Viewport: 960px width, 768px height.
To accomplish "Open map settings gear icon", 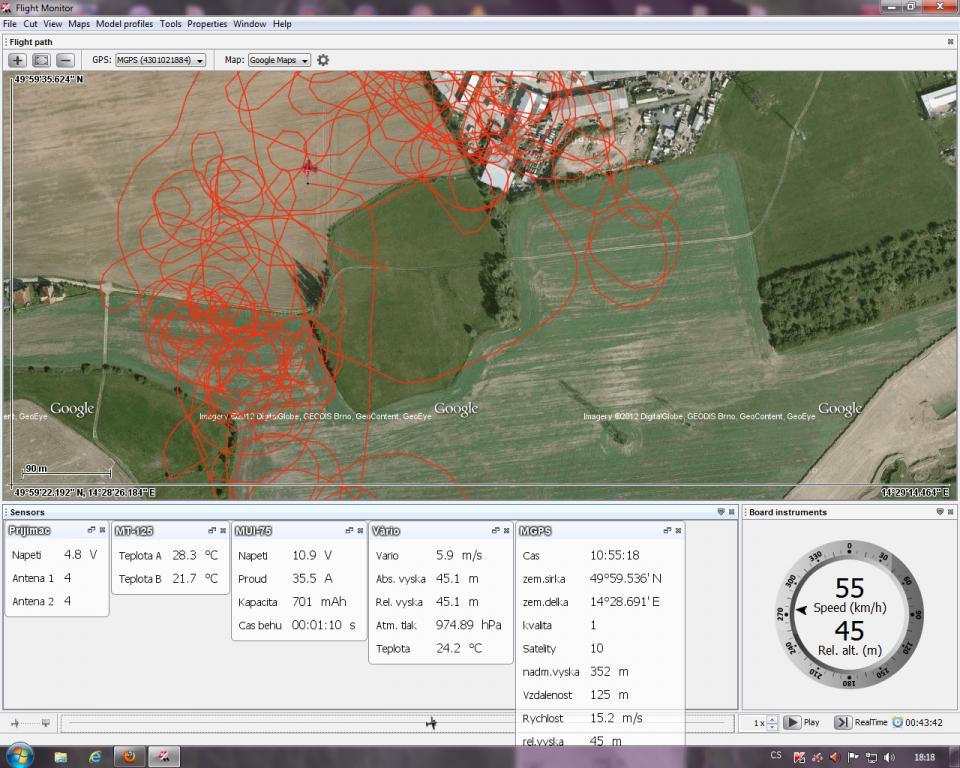I will click(x=323, y=60).
